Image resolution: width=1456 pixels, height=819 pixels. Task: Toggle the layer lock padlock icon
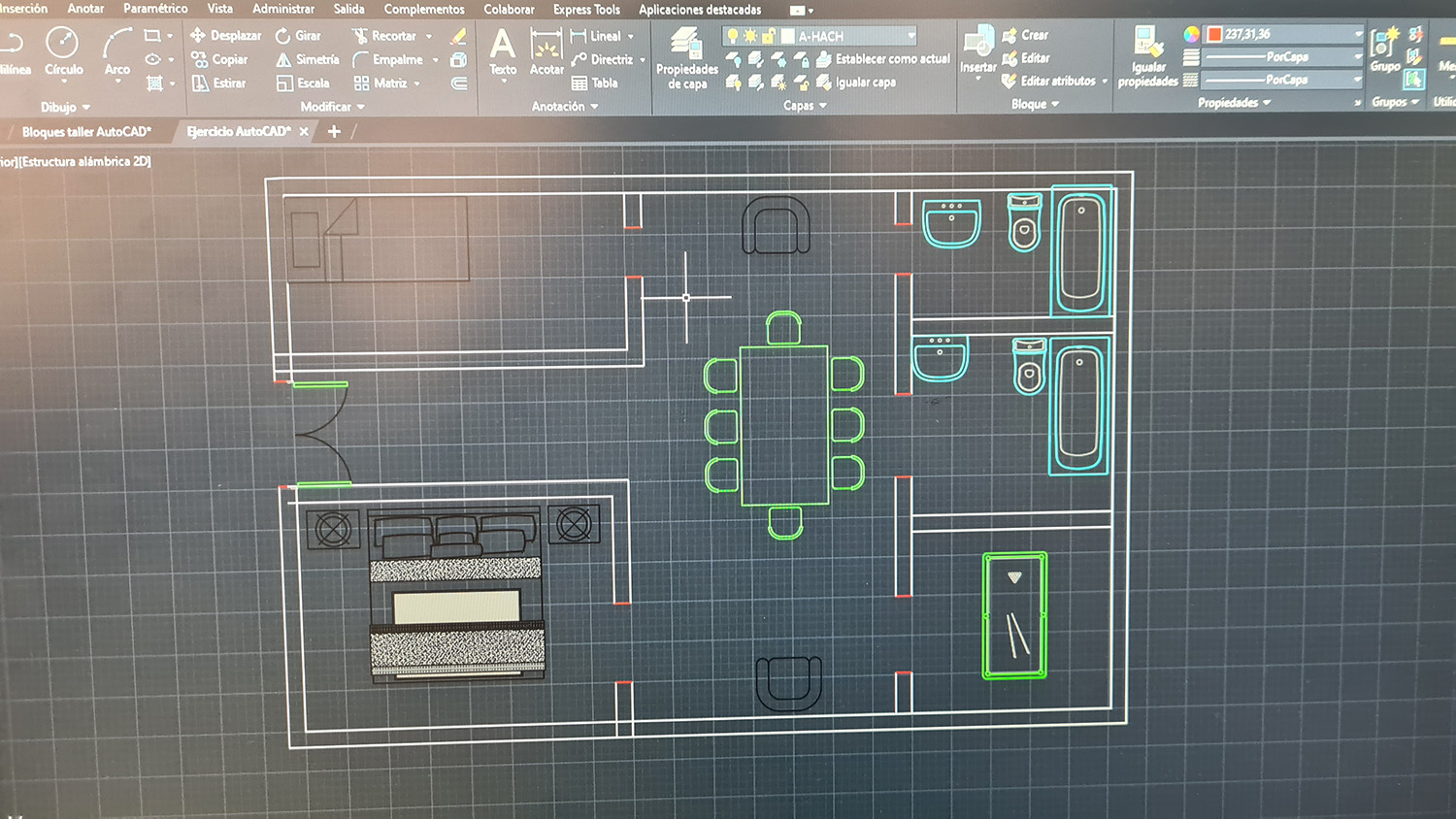[x=768, y=36]
